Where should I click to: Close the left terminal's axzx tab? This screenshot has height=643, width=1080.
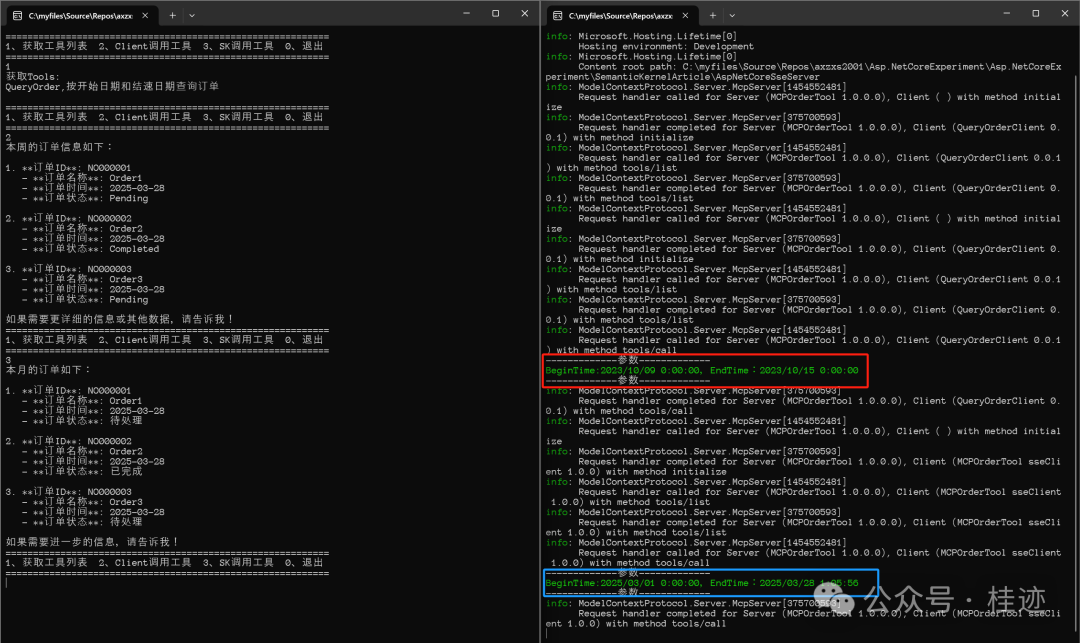(143, 15)
